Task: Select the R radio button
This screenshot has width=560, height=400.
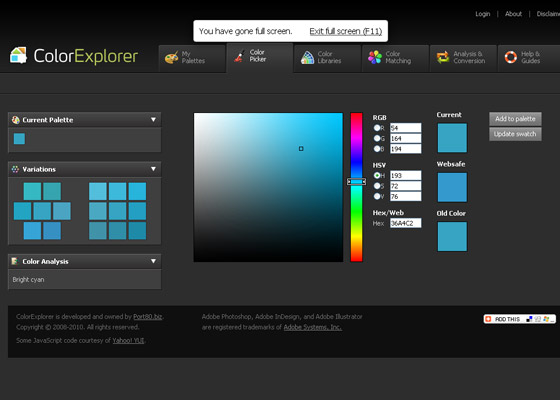Action: tap(377, 128)
